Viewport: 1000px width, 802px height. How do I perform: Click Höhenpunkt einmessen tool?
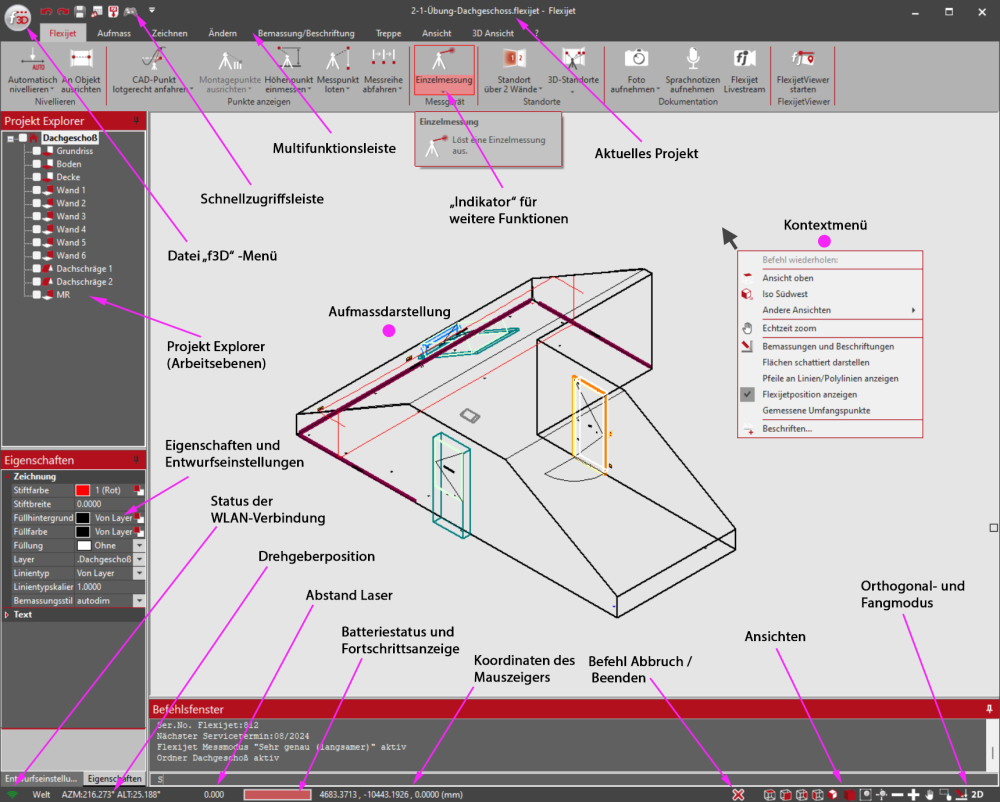[288, 71]
